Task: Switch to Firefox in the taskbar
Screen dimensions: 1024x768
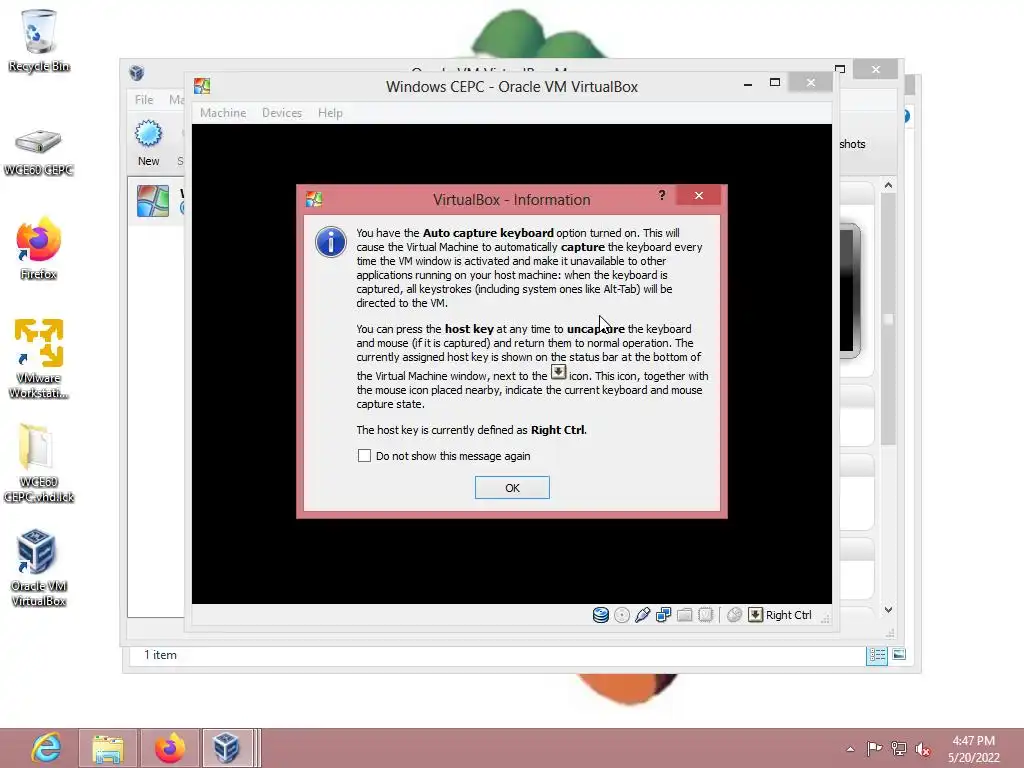Action: (169, 748)
